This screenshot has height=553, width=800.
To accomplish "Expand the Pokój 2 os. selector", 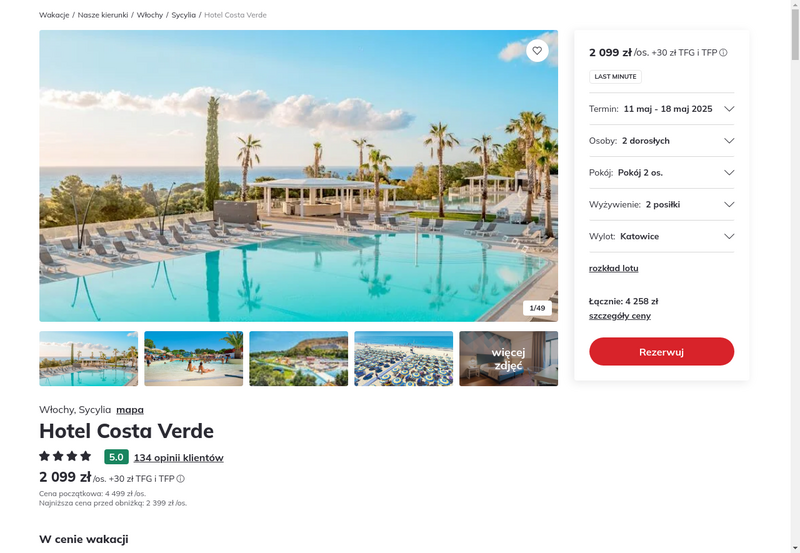I will point(661,172).
